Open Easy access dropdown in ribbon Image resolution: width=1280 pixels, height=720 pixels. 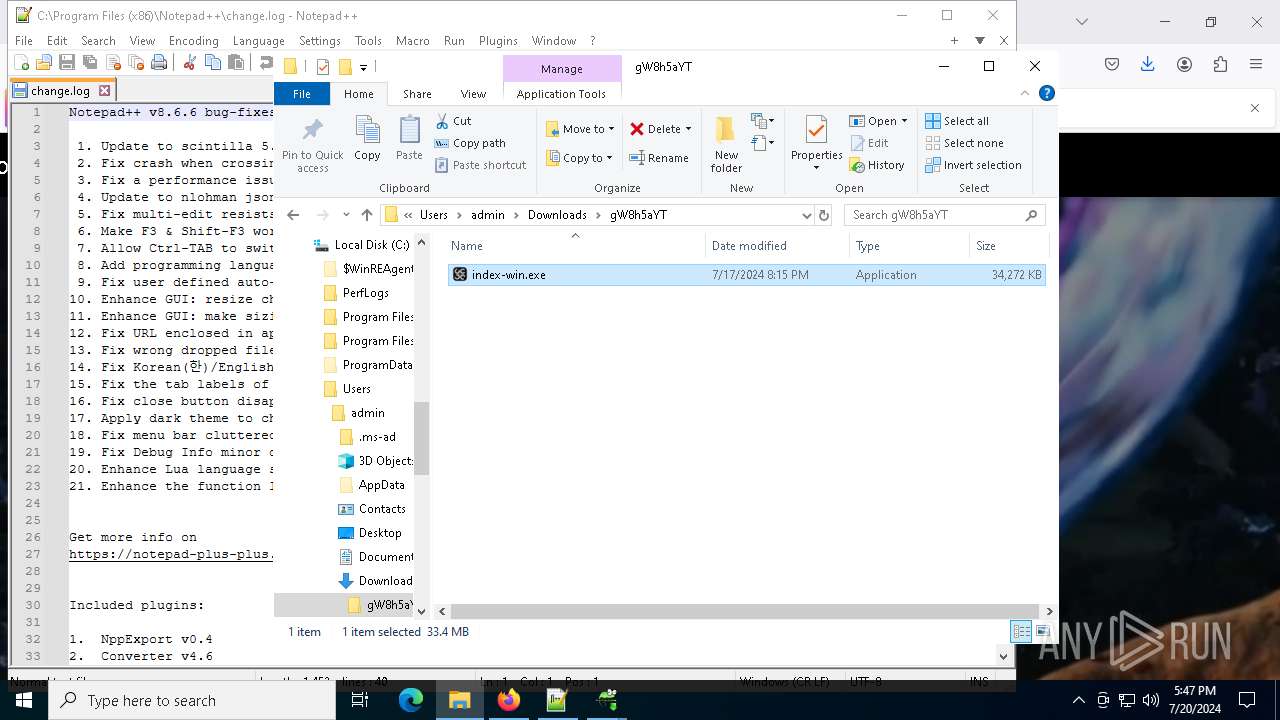point(763,144)
